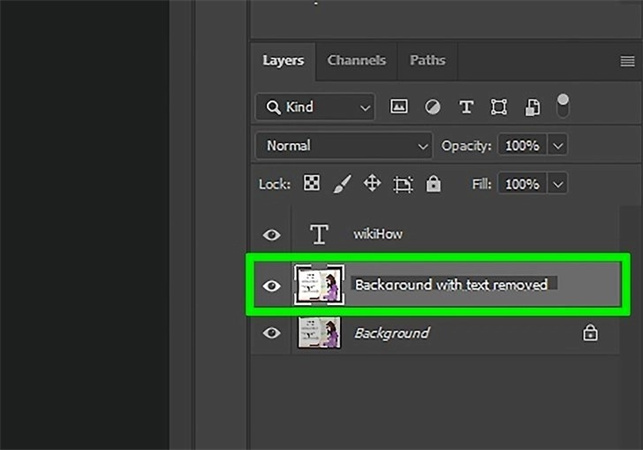Lock transparent pixels checkerboard icon

[311, 183]
